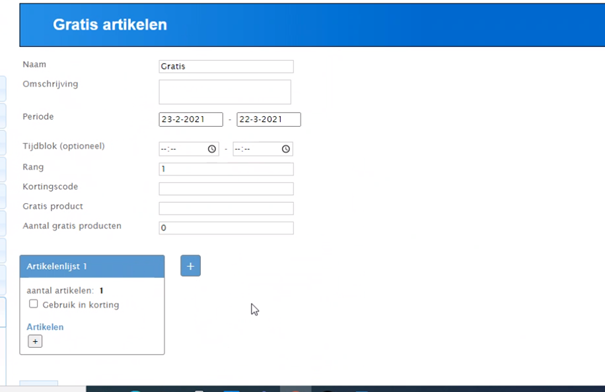Image resolution: width=605 pixels, height=392 pixels.
Task: Click the aantal artikelen count text
Action: [65, 291]
